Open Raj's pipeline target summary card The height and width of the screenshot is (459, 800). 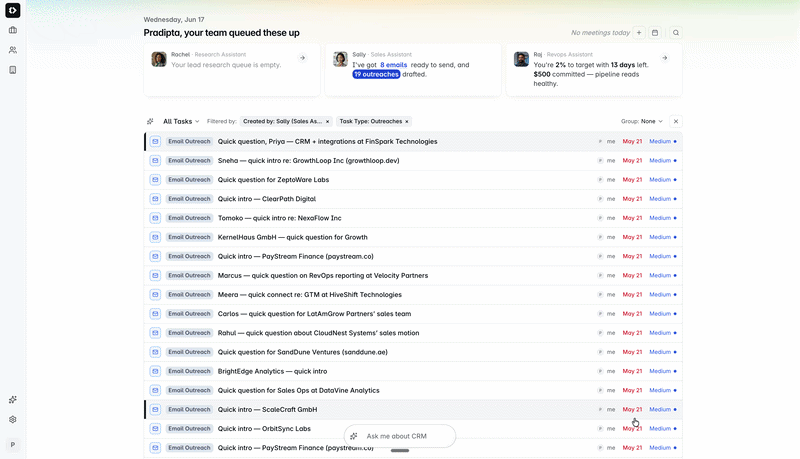594,69
